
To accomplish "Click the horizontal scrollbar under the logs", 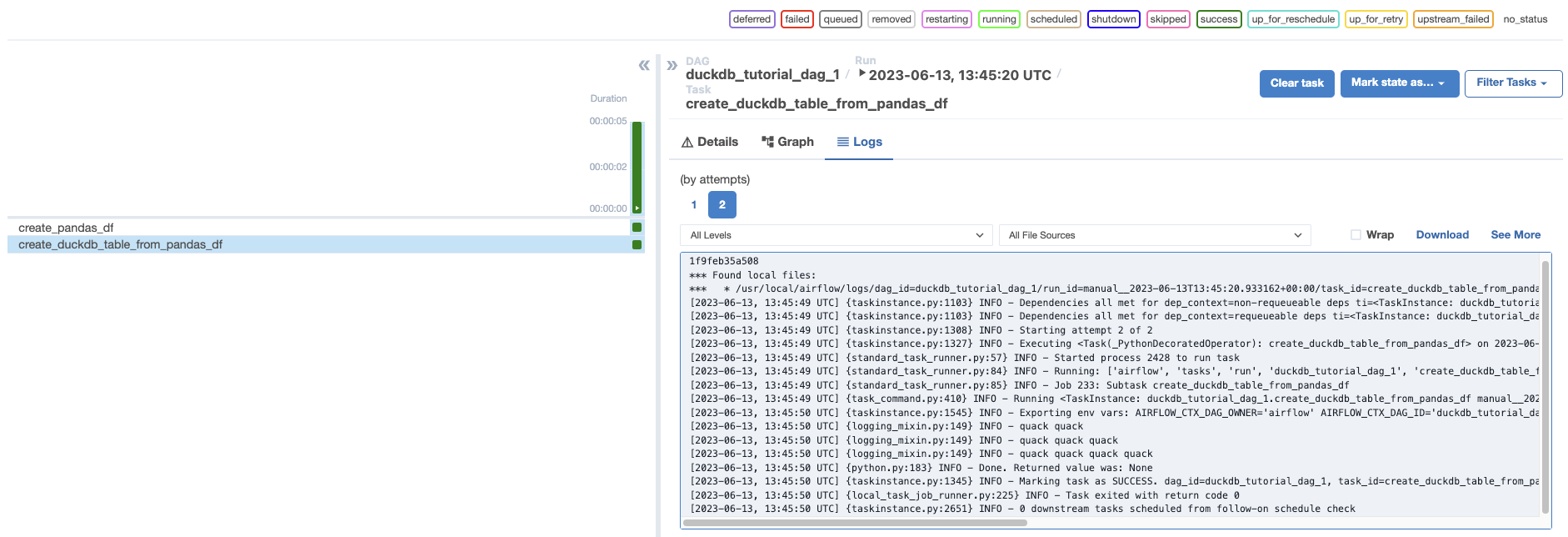I will pos(854,523).
